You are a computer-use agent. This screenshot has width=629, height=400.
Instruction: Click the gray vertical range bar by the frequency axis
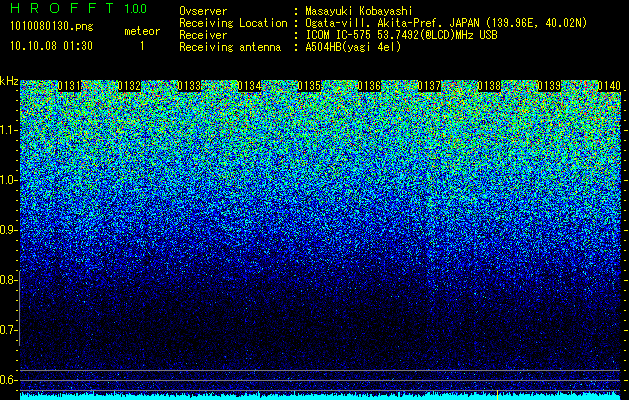click(x=19, y=308)
